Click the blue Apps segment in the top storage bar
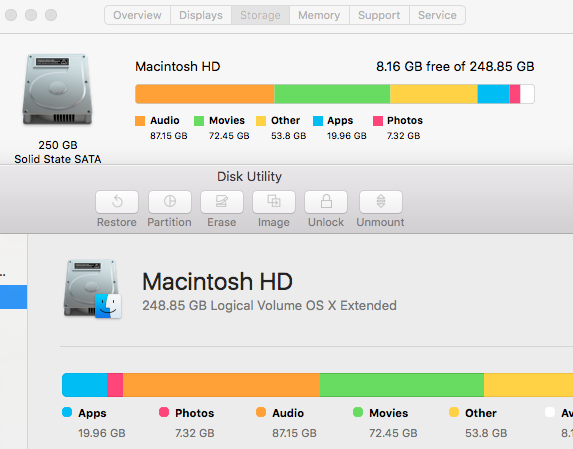 pyautogui.click(x=493, y=94)
